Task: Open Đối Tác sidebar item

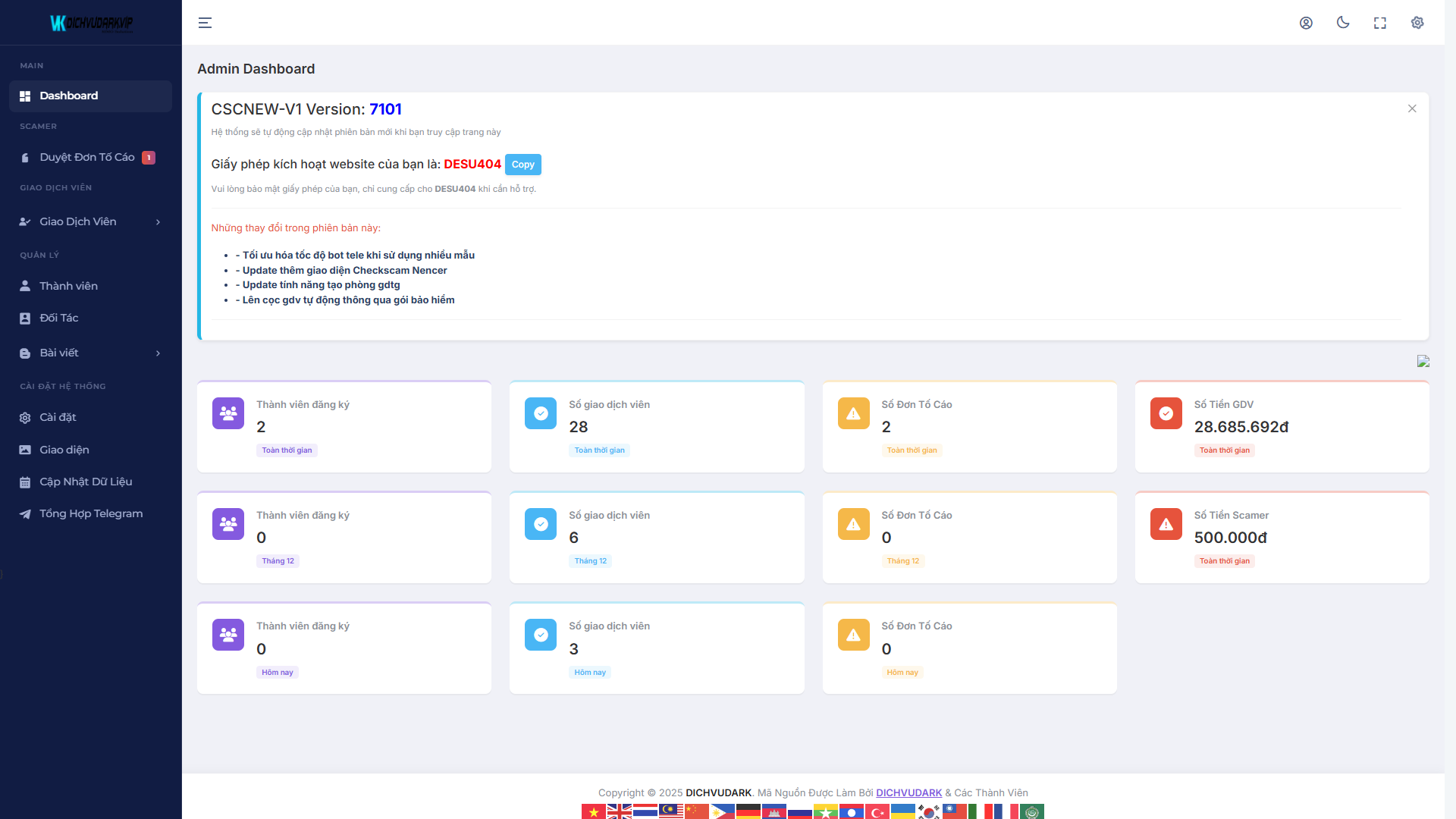Action: tap(59, 318)
